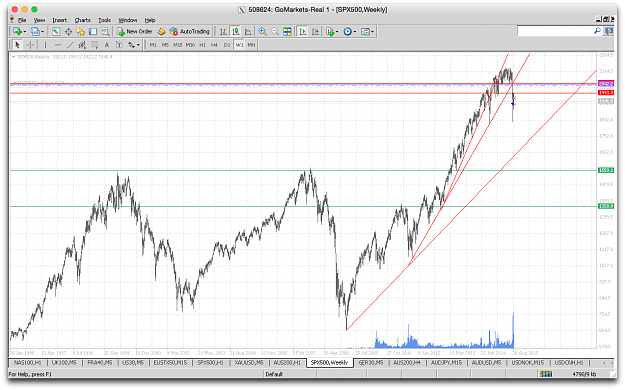This screenshot has width=625, height=390.
Task: Toggle Chart Shift button
Action: point(315,32)
